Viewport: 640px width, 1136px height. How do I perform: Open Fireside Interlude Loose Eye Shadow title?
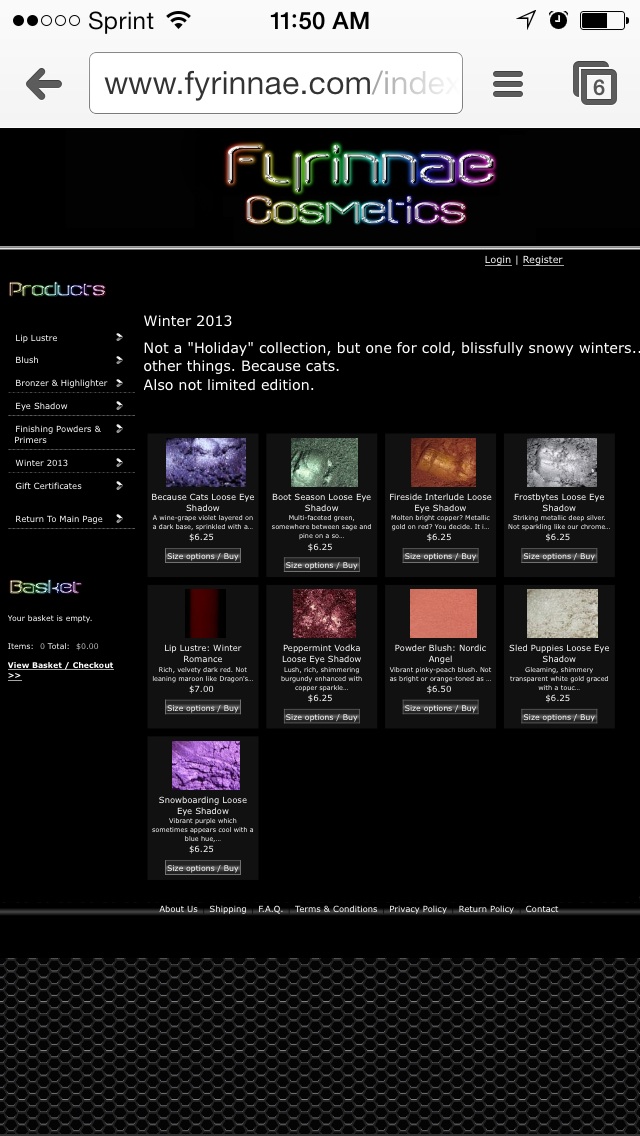441,502
